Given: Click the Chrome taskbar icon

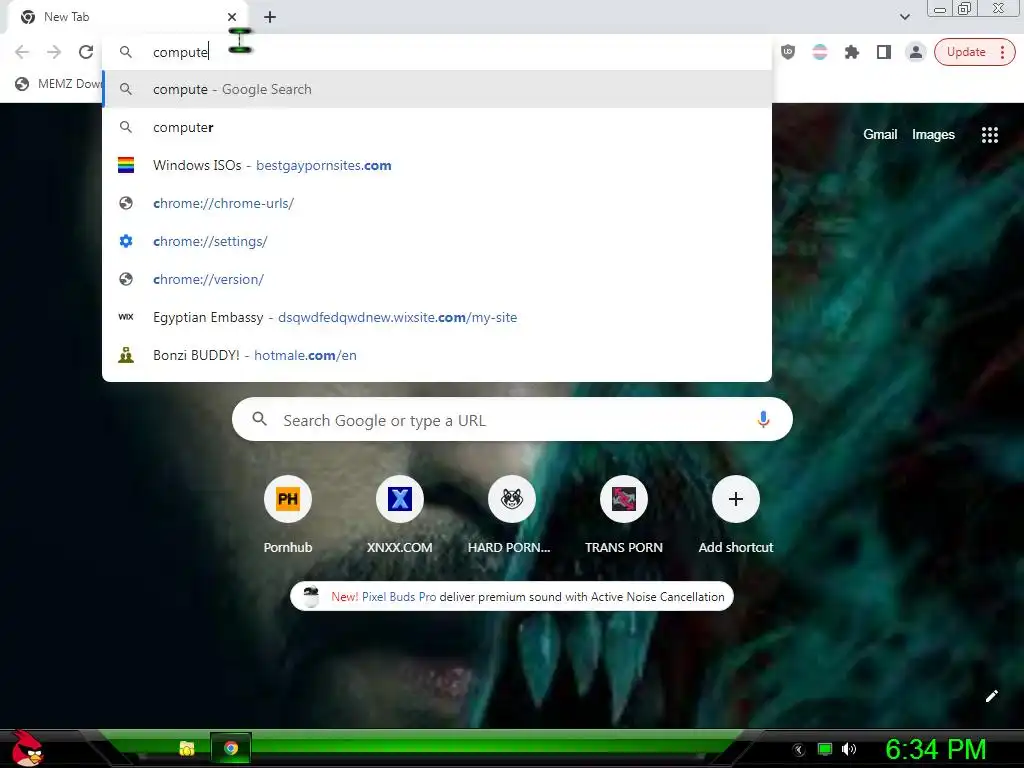Looking at the screenshot, I should point(231,748).
